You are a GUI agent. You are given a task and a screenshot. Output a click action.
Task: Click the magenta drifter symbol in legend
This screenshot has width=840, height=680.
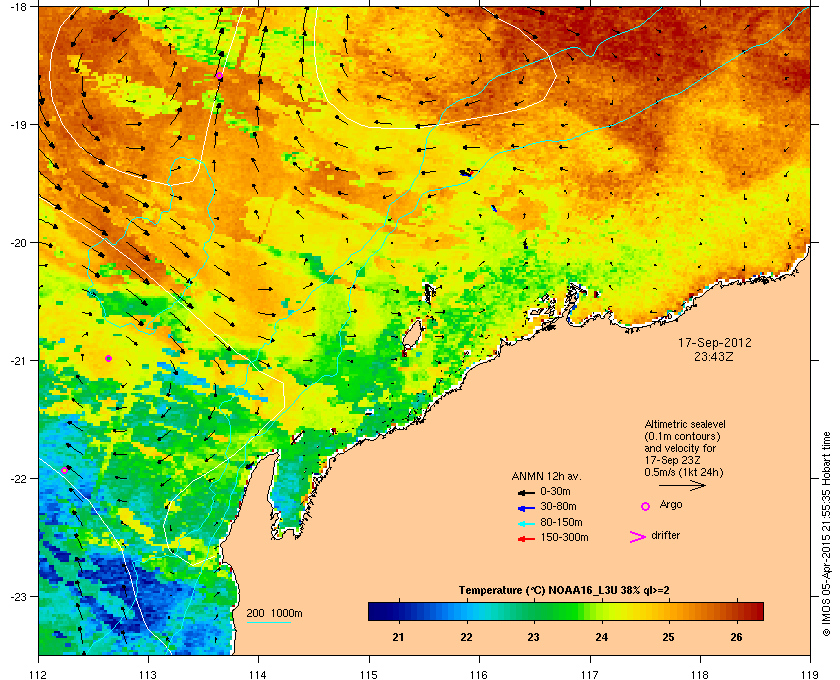click(638, 537)
